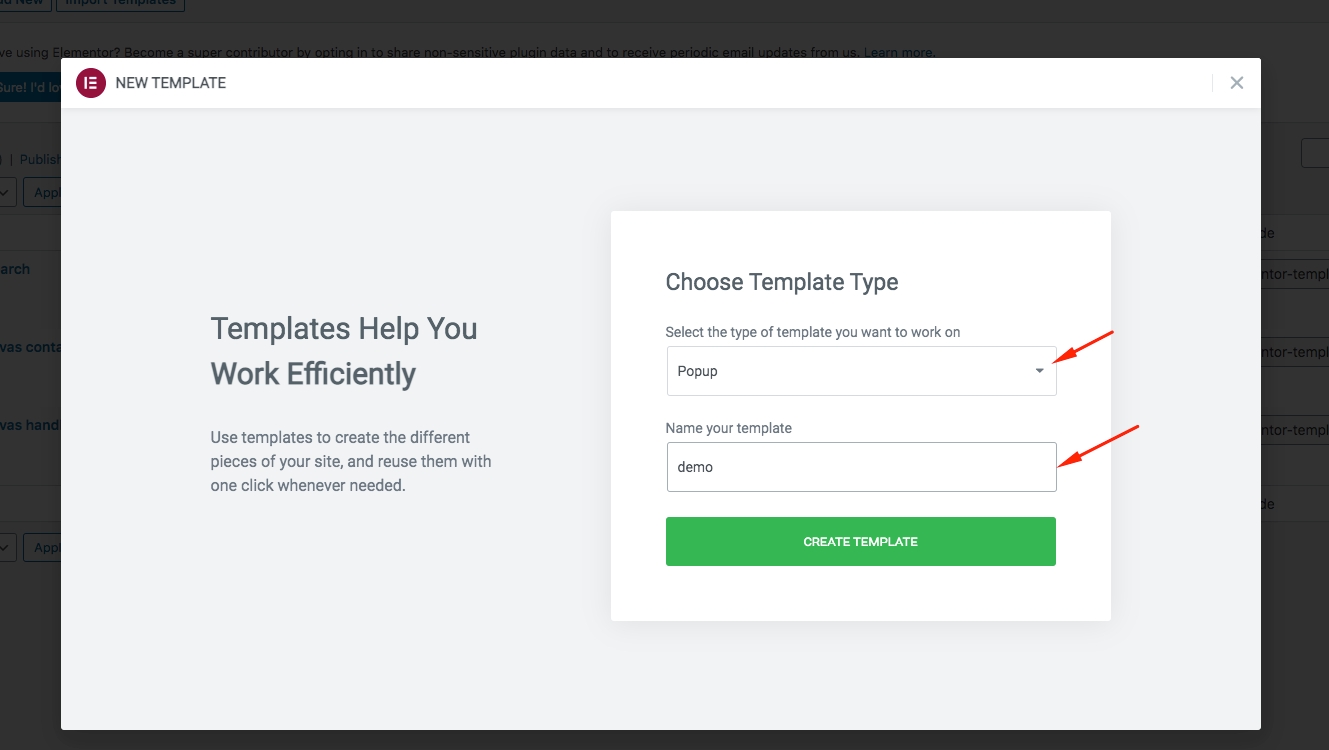Open the template type dropdown showing Popup
The height and width of the screenshot is (750, 1329).
[x=860, y=371]
